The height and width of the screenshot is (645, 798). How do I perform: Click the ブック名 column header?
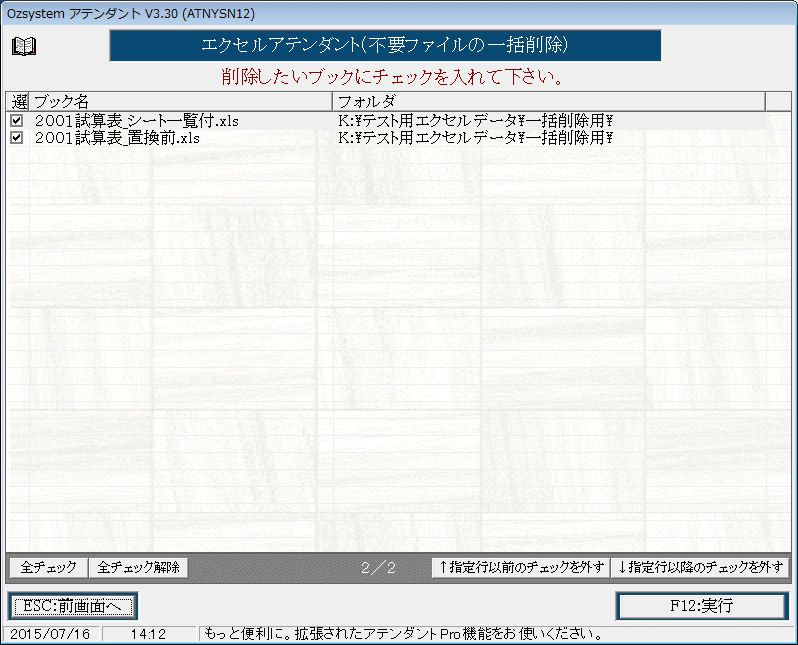pos(181,101)
